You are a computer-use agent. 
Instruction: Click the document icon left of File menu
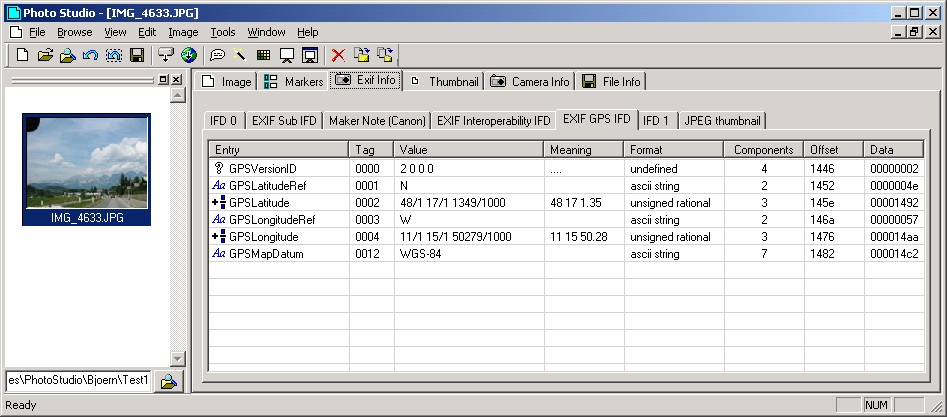point(16,32)
